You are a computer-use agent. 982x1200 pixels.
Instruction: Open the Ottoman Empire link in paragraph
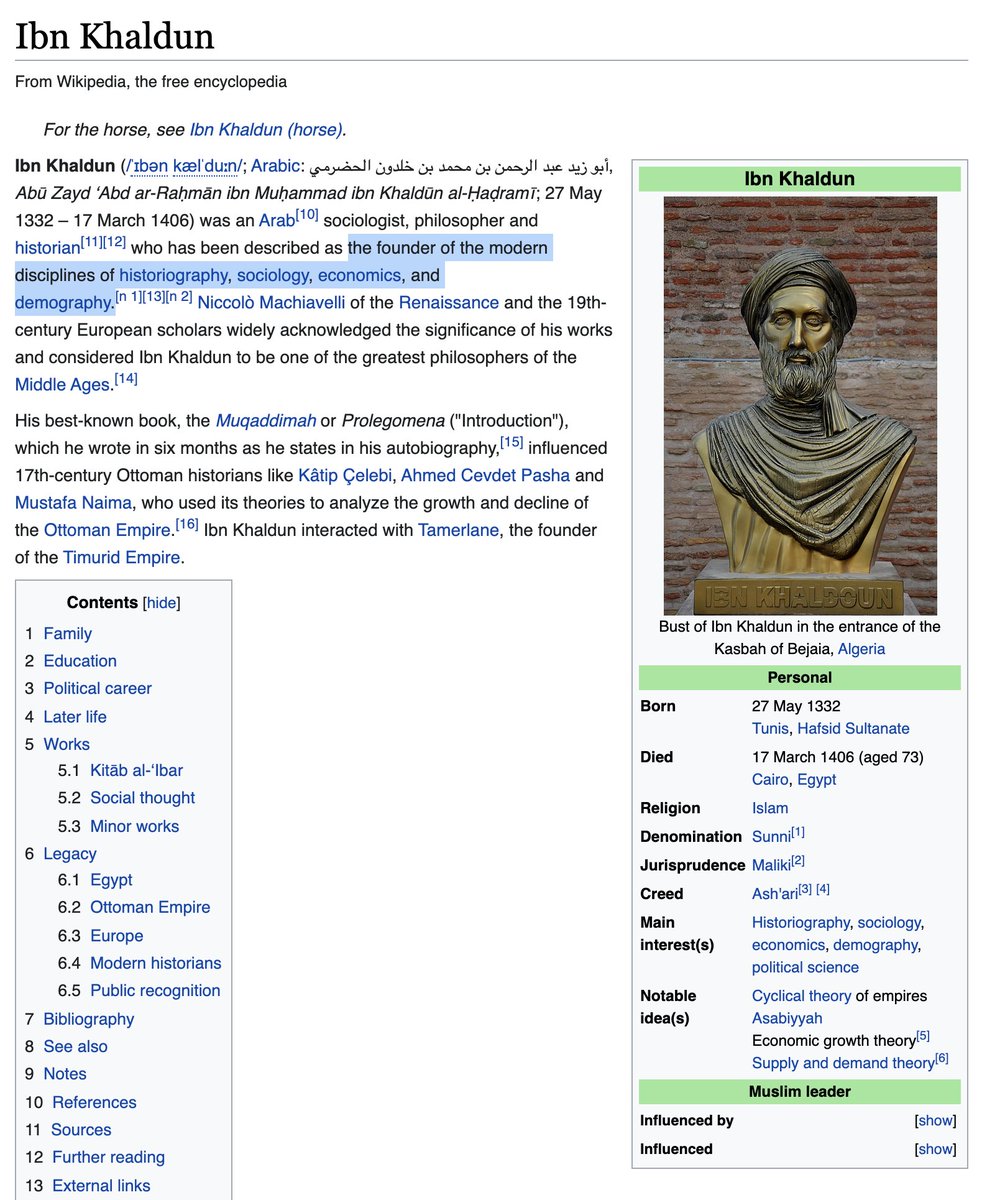(x=107, y=530)
